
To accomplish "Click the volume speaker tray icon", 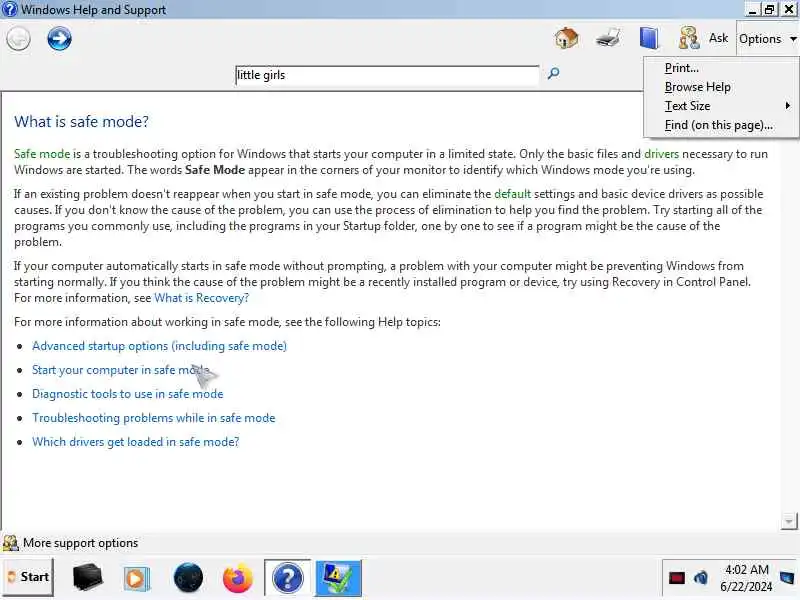I will point(702,578).
